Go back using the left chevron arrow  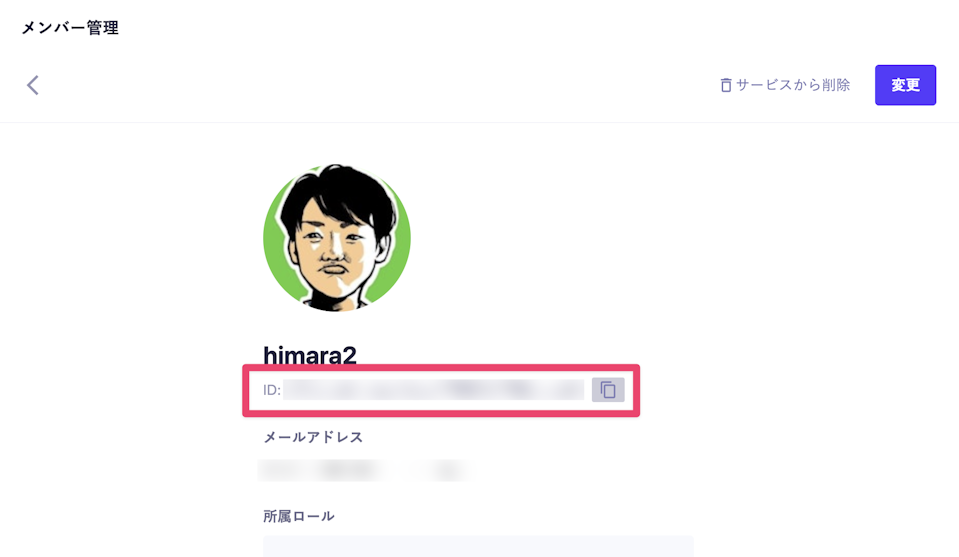(x=33, y=85)
